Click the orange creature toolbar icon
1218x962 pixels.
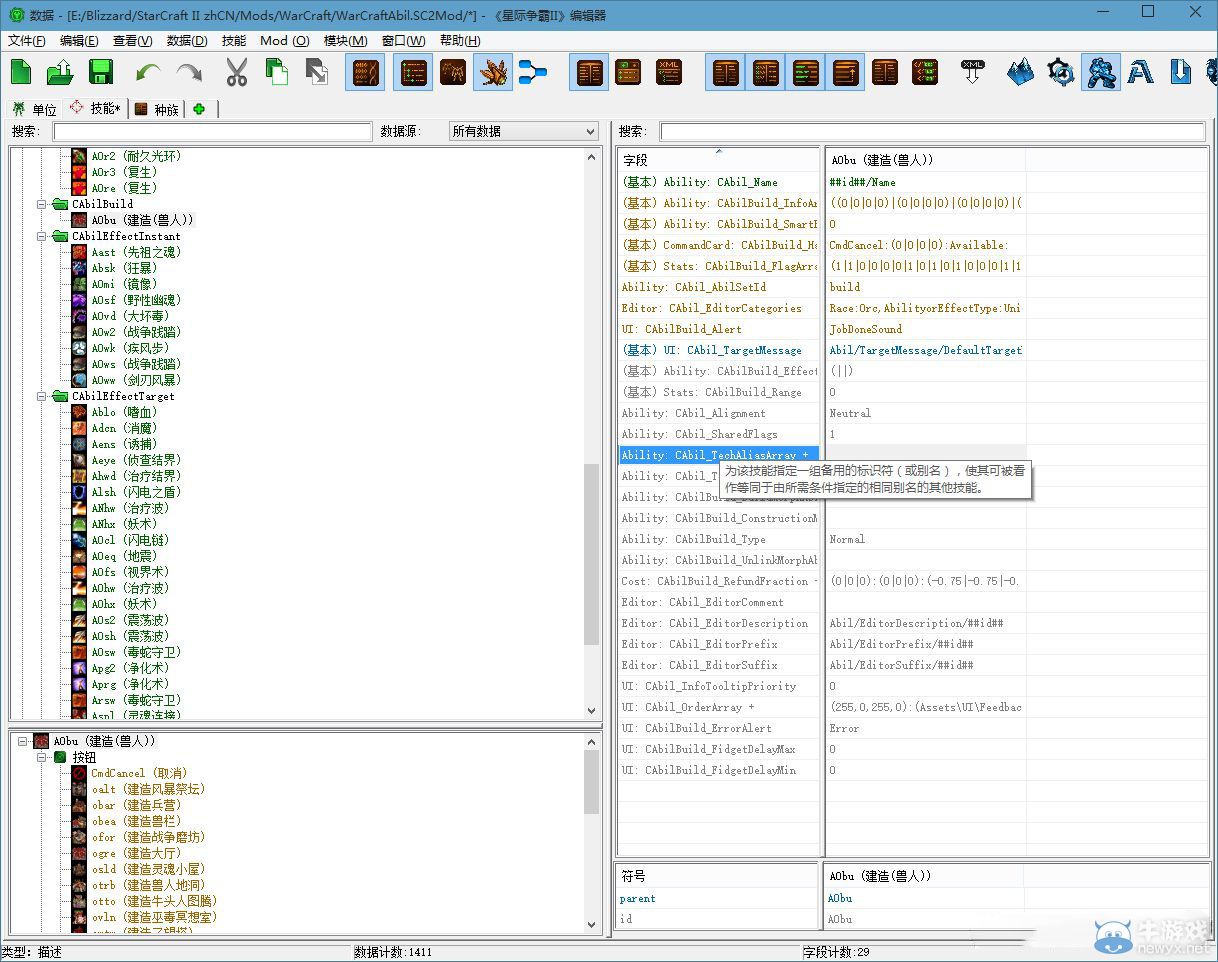(493, 72)
